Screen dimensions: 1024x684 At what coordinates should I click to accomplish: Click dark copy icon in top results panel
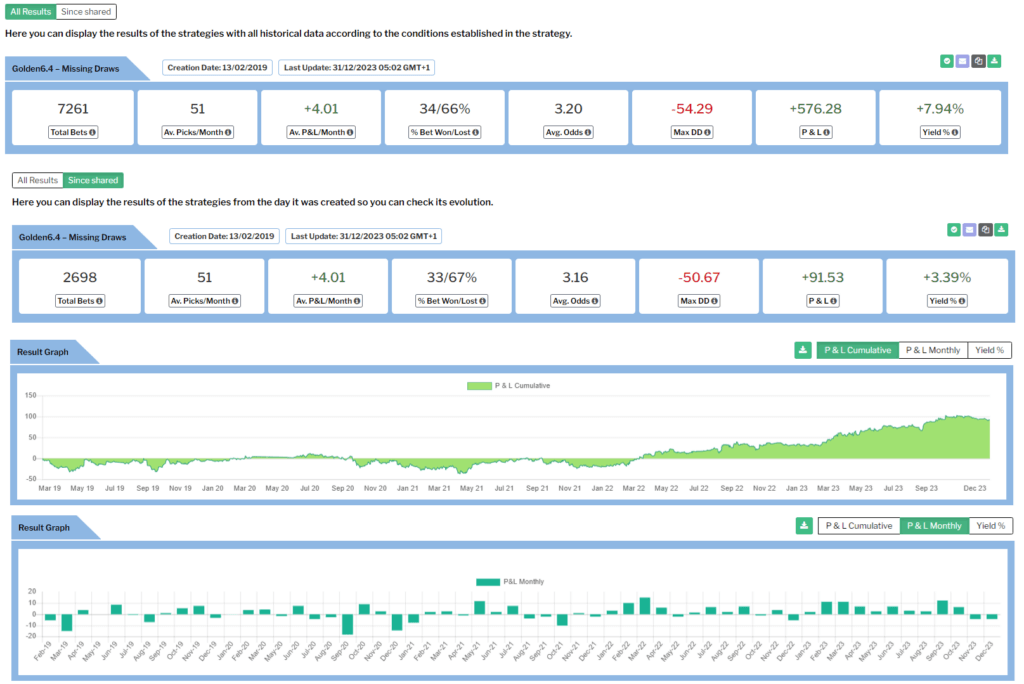(x=978, y=61)
